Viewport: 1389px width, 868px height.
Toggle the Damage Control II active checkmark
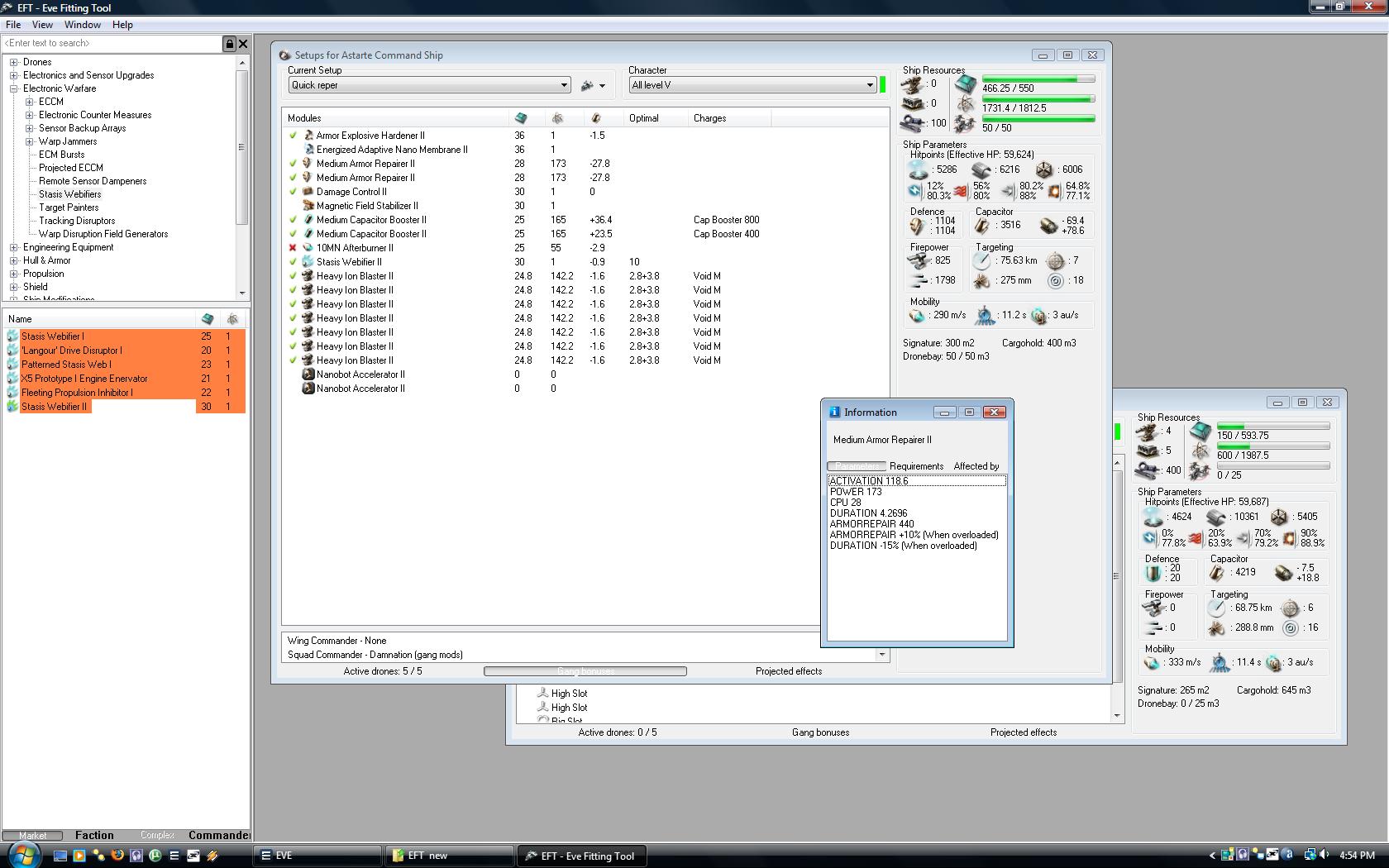293,192
